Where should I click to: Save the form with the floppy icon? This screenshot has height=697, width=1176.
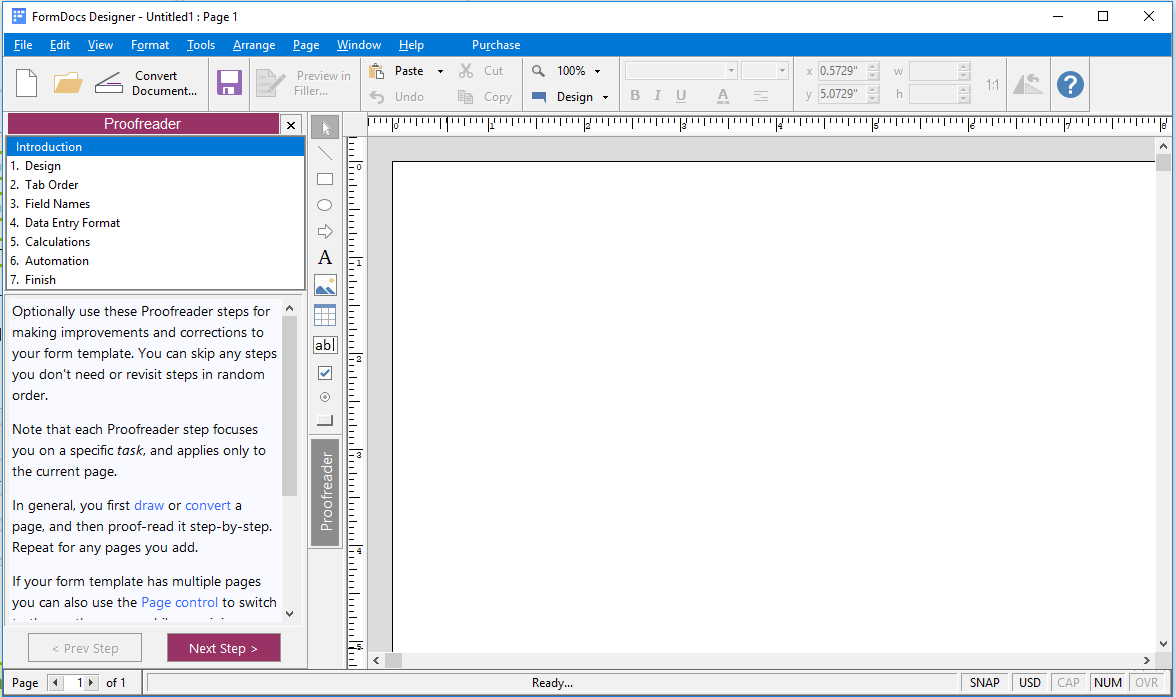[x=230, y=83]
